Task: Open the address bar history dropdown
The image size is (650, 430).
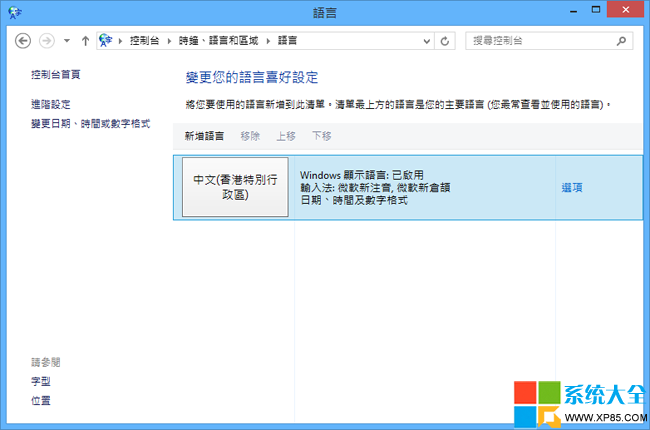Action: [x=427, y=41]
